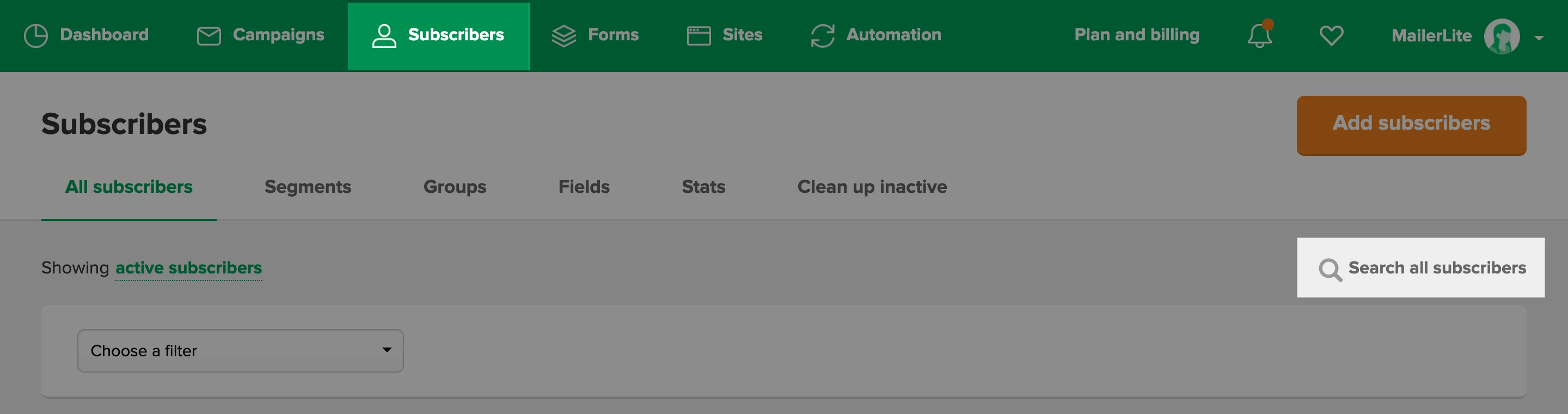Switch to the Groups tab
Screen dimensions: 1568x414
[455, 187]
